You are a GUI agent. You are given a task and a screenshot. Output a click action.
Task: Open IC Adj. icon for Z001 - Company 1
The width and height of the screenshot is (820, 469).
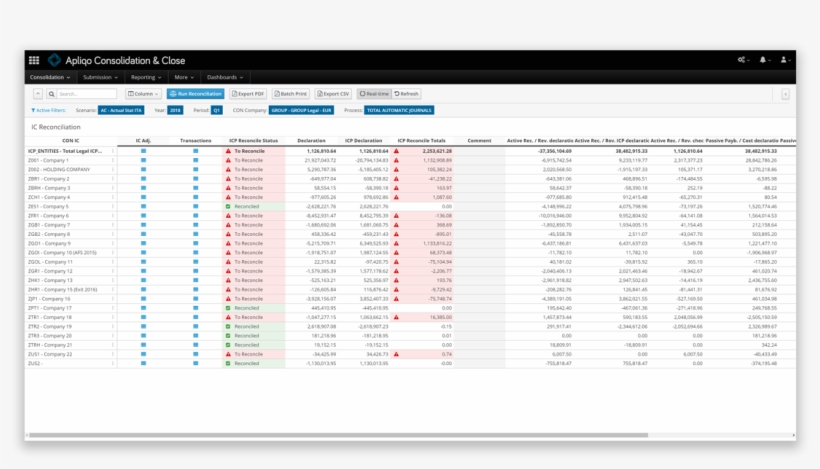(143, 160)
